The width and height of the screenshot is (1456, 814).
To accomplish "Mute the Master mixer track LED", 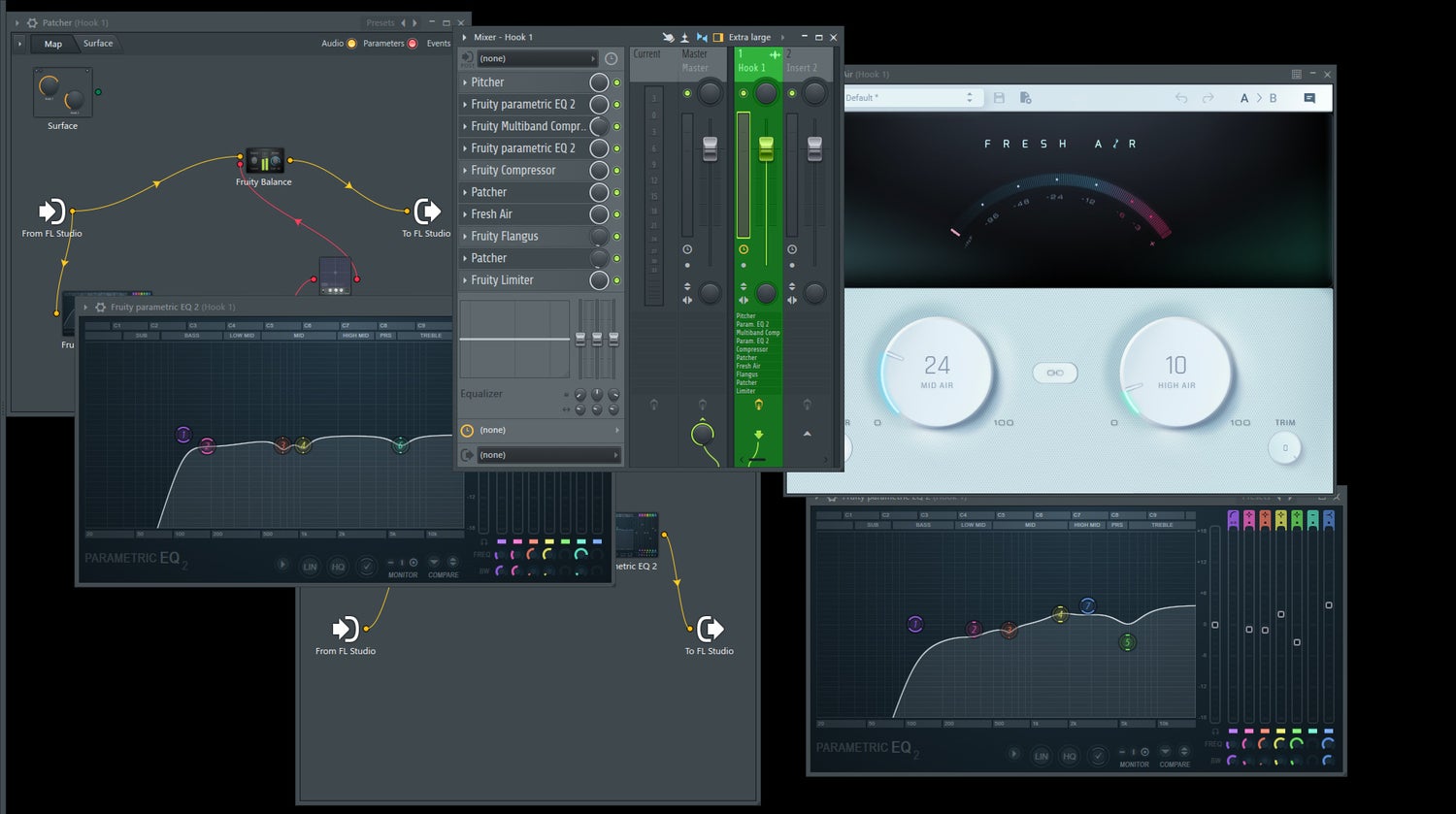I will coord(687,93).
